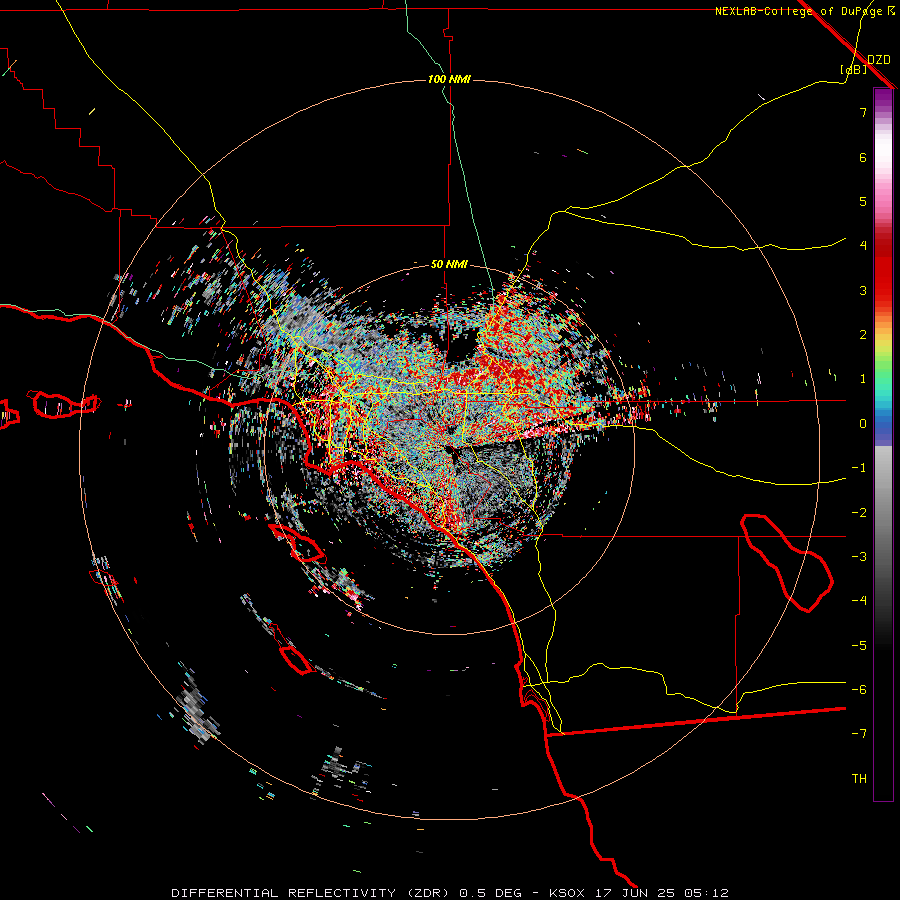Select the 5 value on color scale
The width and height of the screenshot is (900, 900).
tap(863, 201)
